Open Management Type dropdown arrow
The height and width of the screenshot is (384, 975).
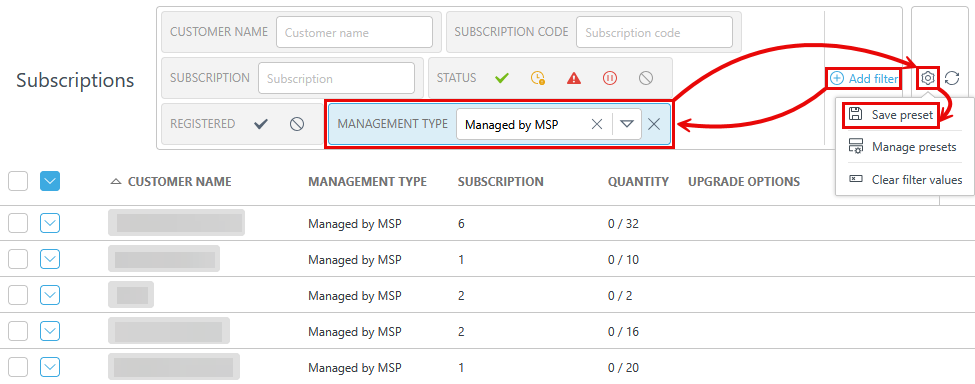(x=627, y=124)
